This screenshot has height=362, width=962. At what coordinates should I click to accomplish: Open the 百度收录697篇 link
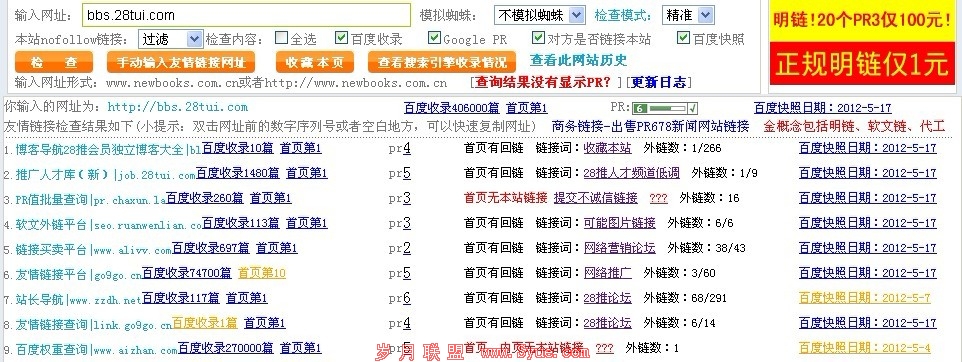tap(210, 248)
